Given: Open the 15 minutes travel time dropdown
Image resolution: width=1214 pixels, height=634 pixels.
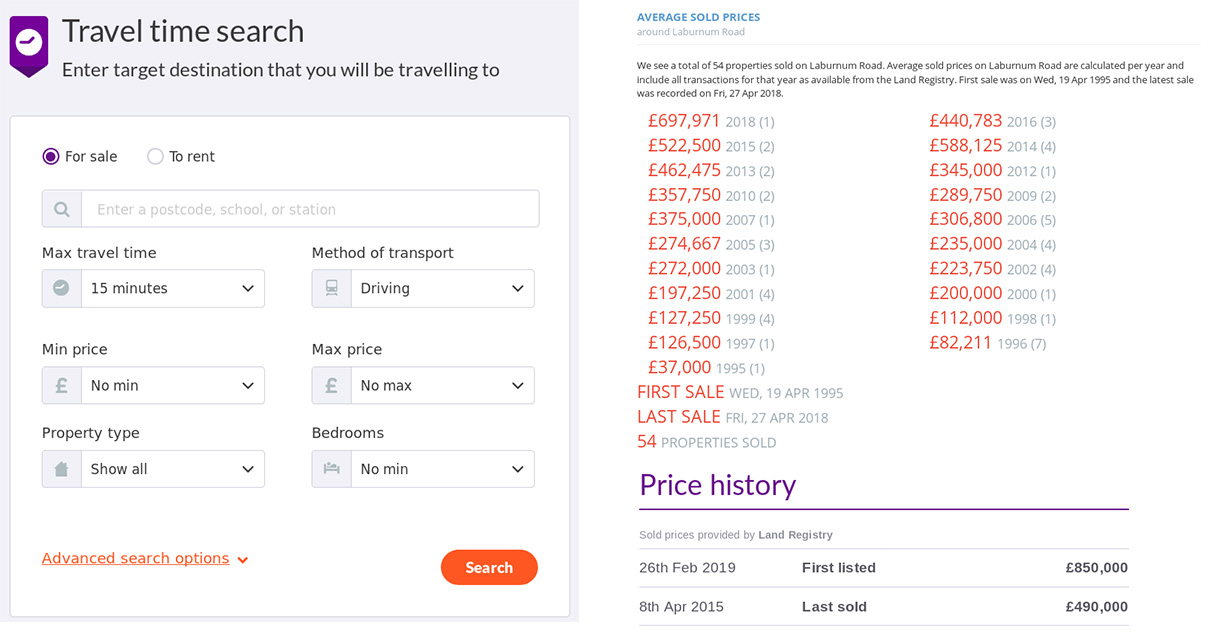Looking at the screenshot, I should (173, 288).
